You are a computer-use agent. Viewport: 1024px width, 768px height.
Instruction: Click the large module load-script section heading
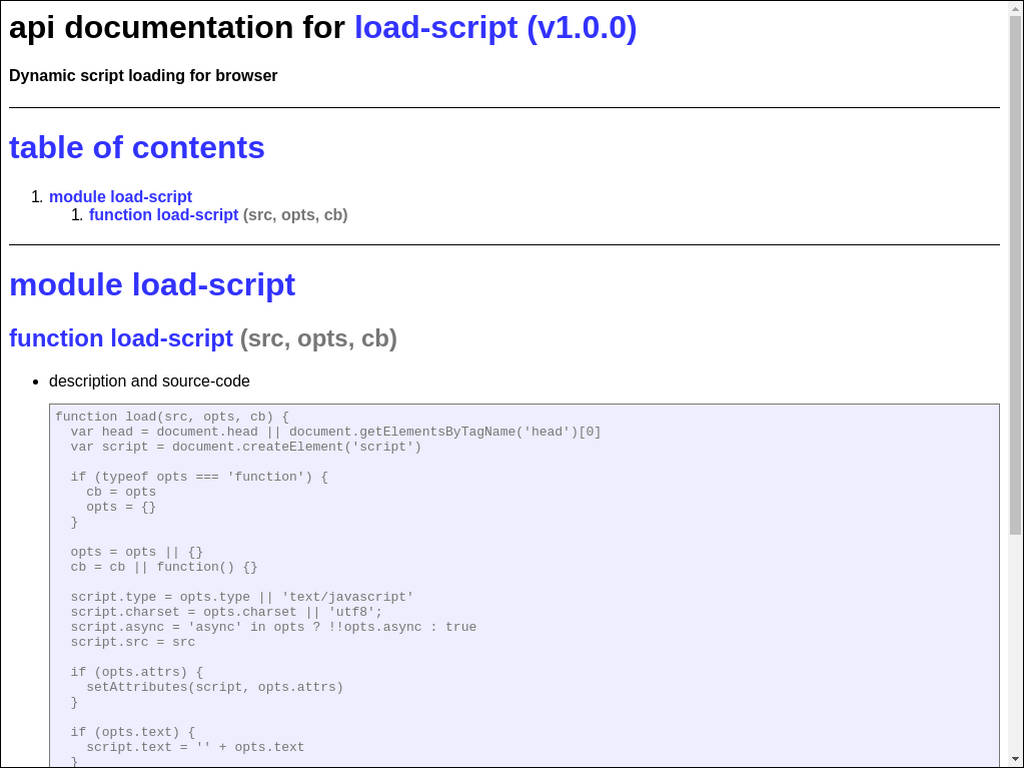[x=152, y=285]
